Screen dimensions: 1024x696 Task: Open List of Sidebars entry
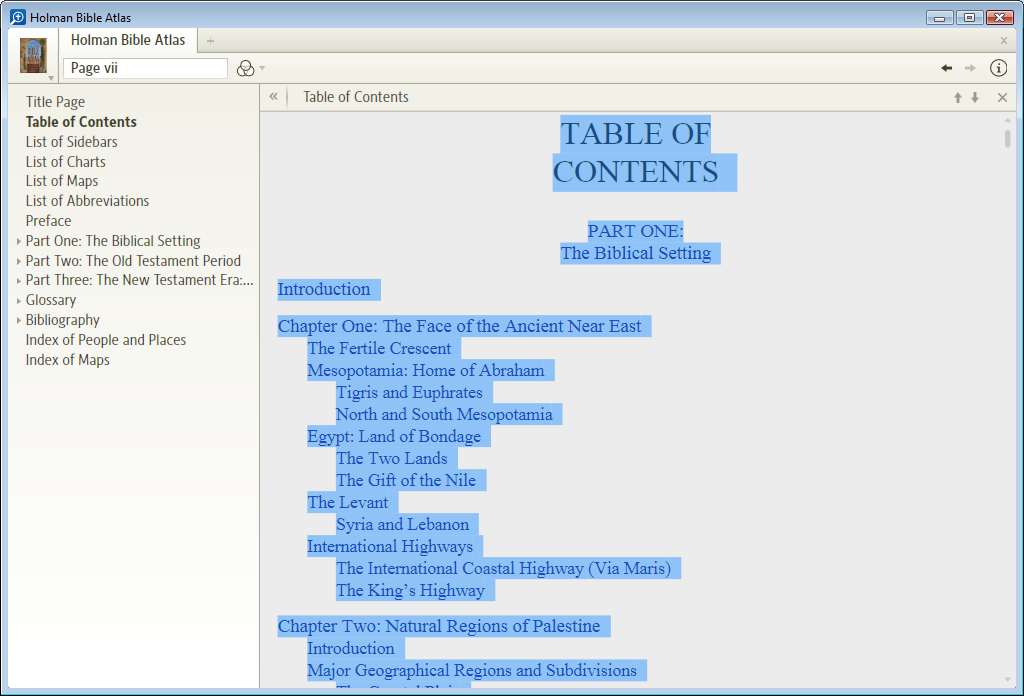[x=71, y=142]
